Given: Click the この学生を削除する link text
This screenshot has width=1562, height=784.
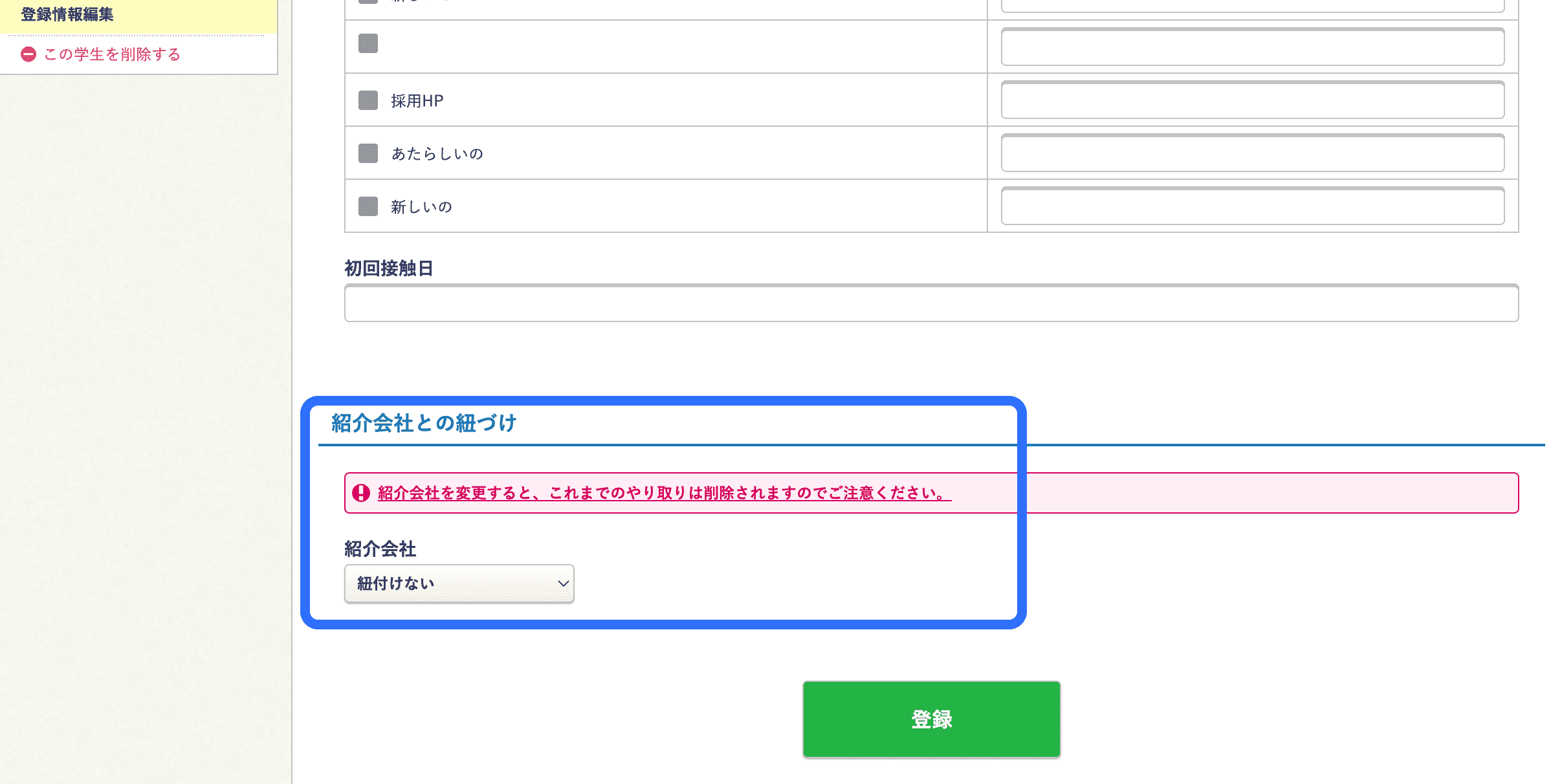Looking at the screenshot, I should [112, 54].
